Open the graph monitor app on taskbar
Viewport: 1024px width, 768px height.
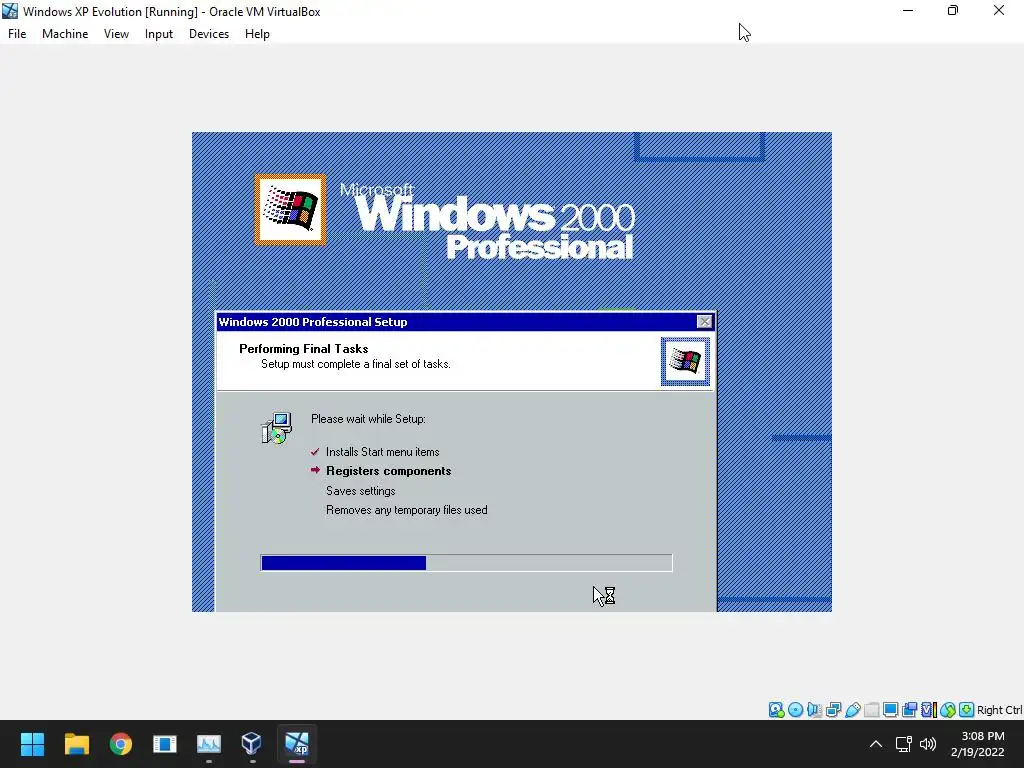pyautogui.click(x=209, y=743)
